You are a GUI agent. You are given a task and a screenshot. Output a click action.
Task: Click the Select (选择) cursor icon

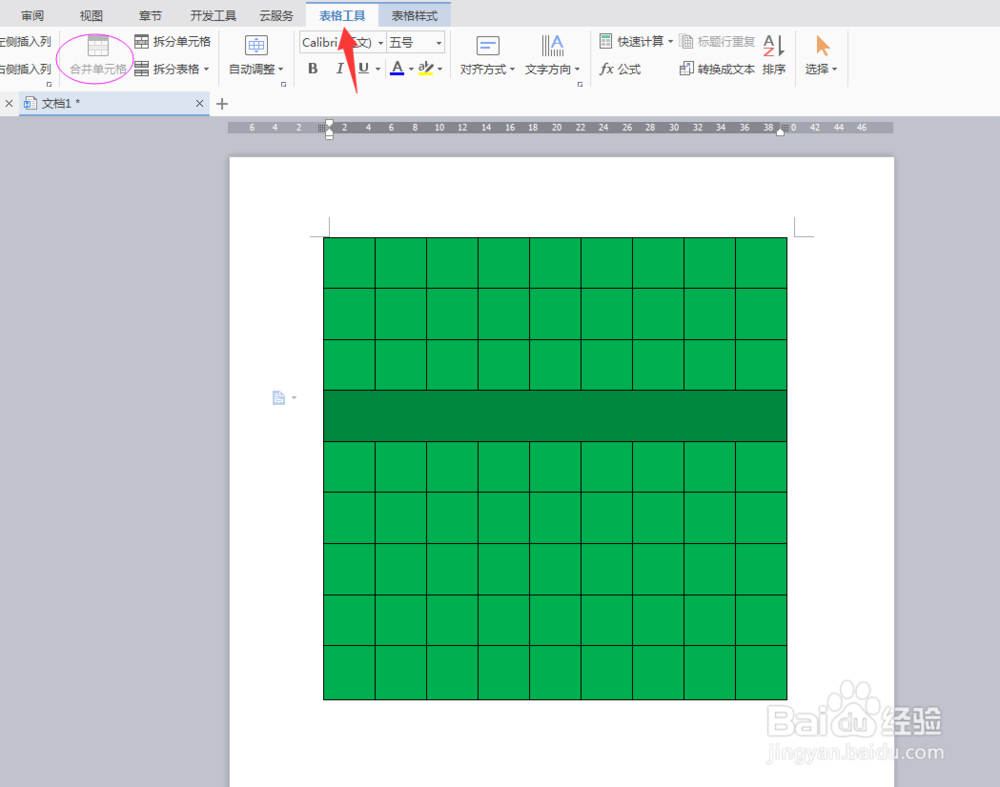pyautogui.click(x=823, y=46)
